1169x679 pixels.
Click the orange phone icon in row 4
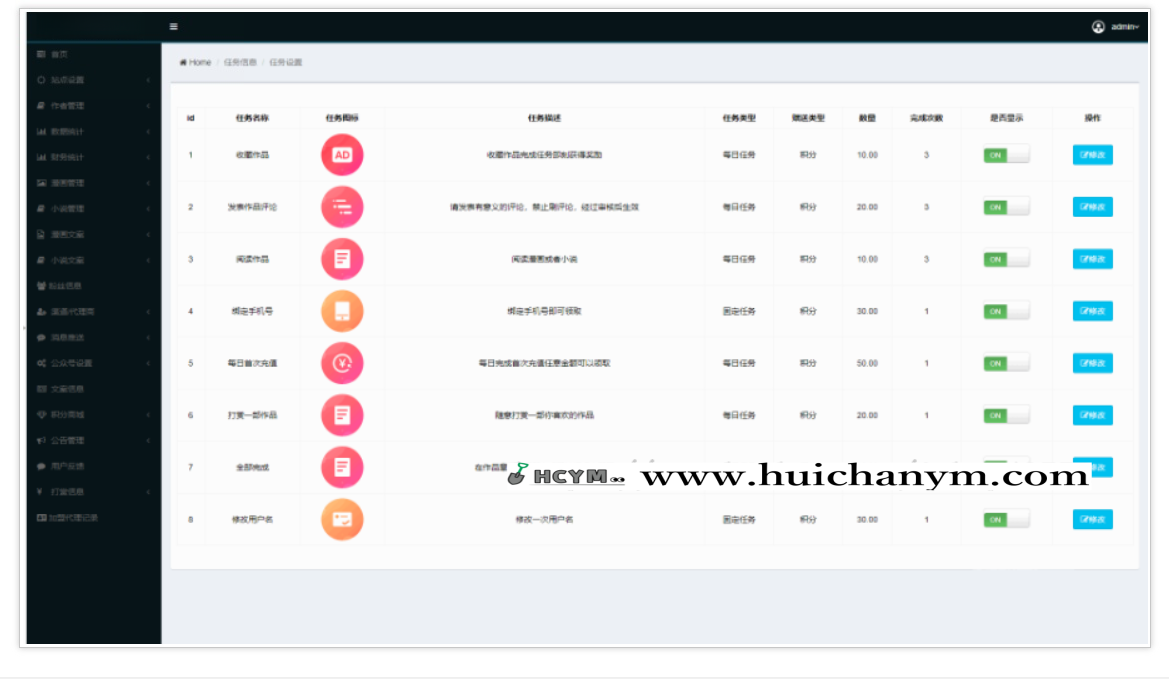point(342,311)
